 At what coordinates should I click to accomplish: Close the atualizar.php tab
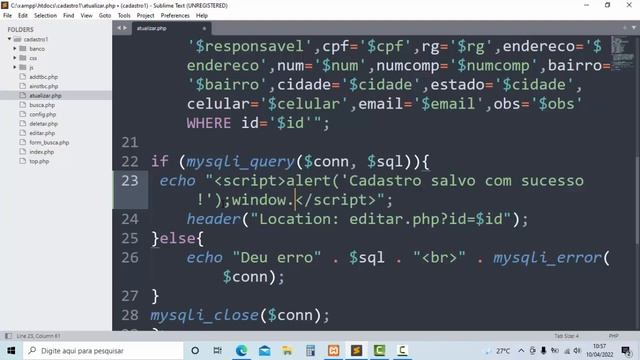(x=204, y=29)
